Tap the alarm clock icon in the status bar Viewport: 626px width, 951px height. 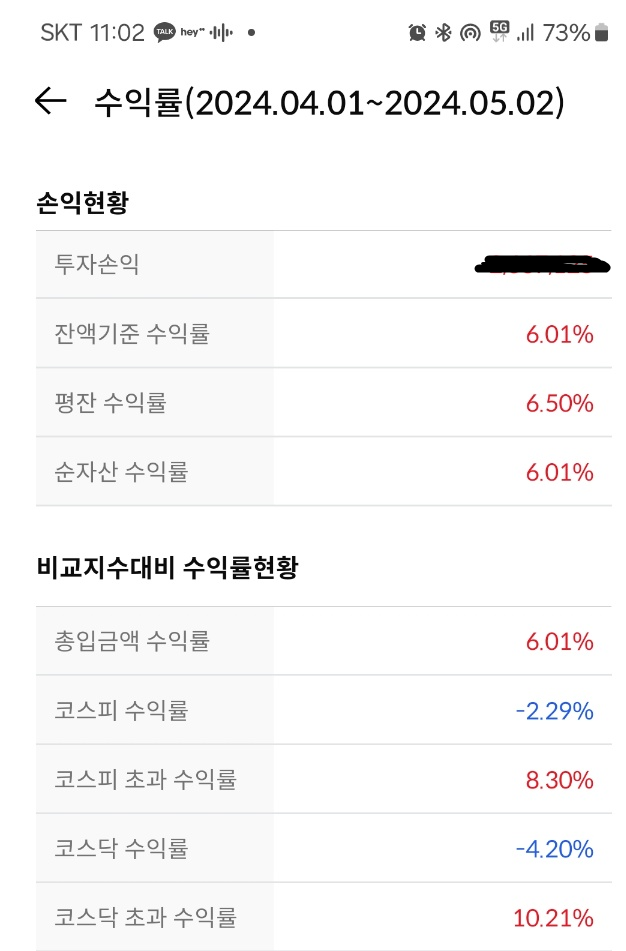[415, 32]
